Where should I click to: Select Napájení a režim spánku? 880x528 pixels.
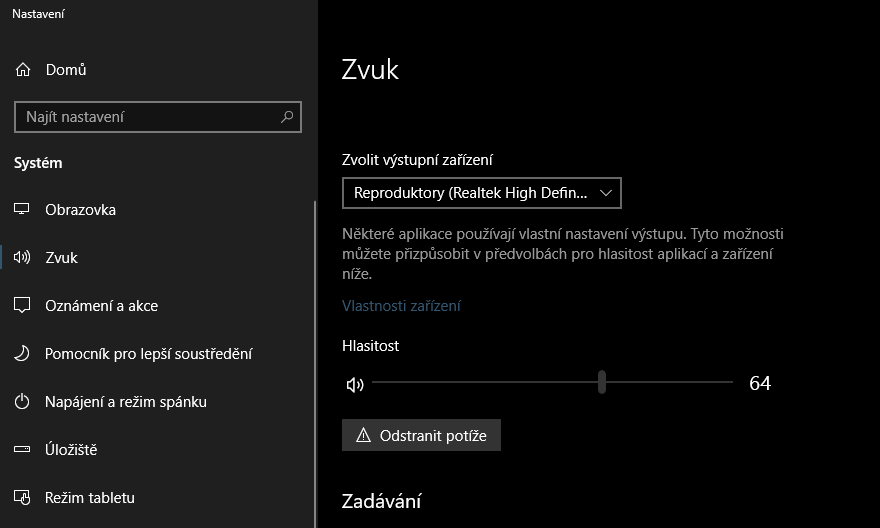[x=125, y=402]
